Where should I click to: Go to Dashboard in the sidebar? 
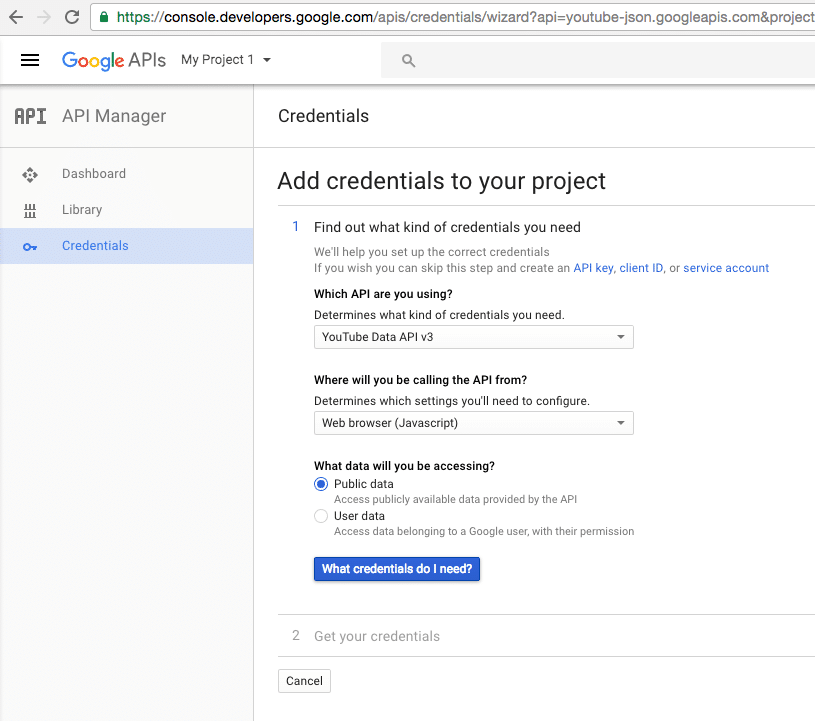(126, 174)
